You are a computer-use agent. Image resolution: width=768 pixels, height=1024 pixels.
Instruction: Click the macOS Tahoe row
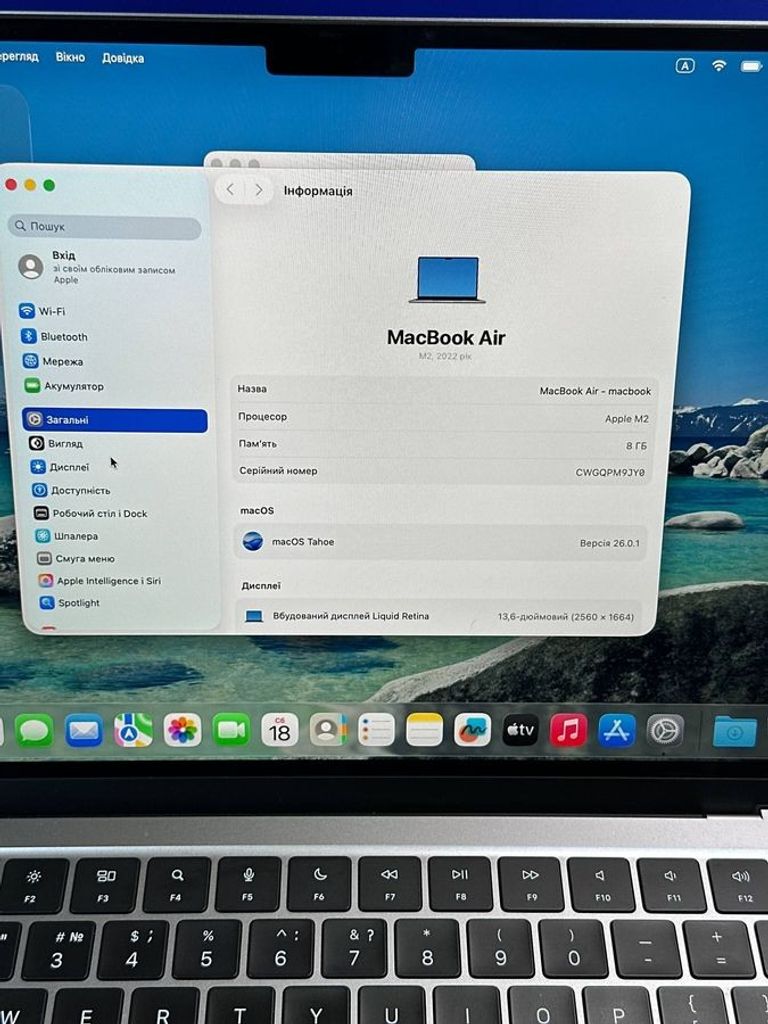pos(441,542)
